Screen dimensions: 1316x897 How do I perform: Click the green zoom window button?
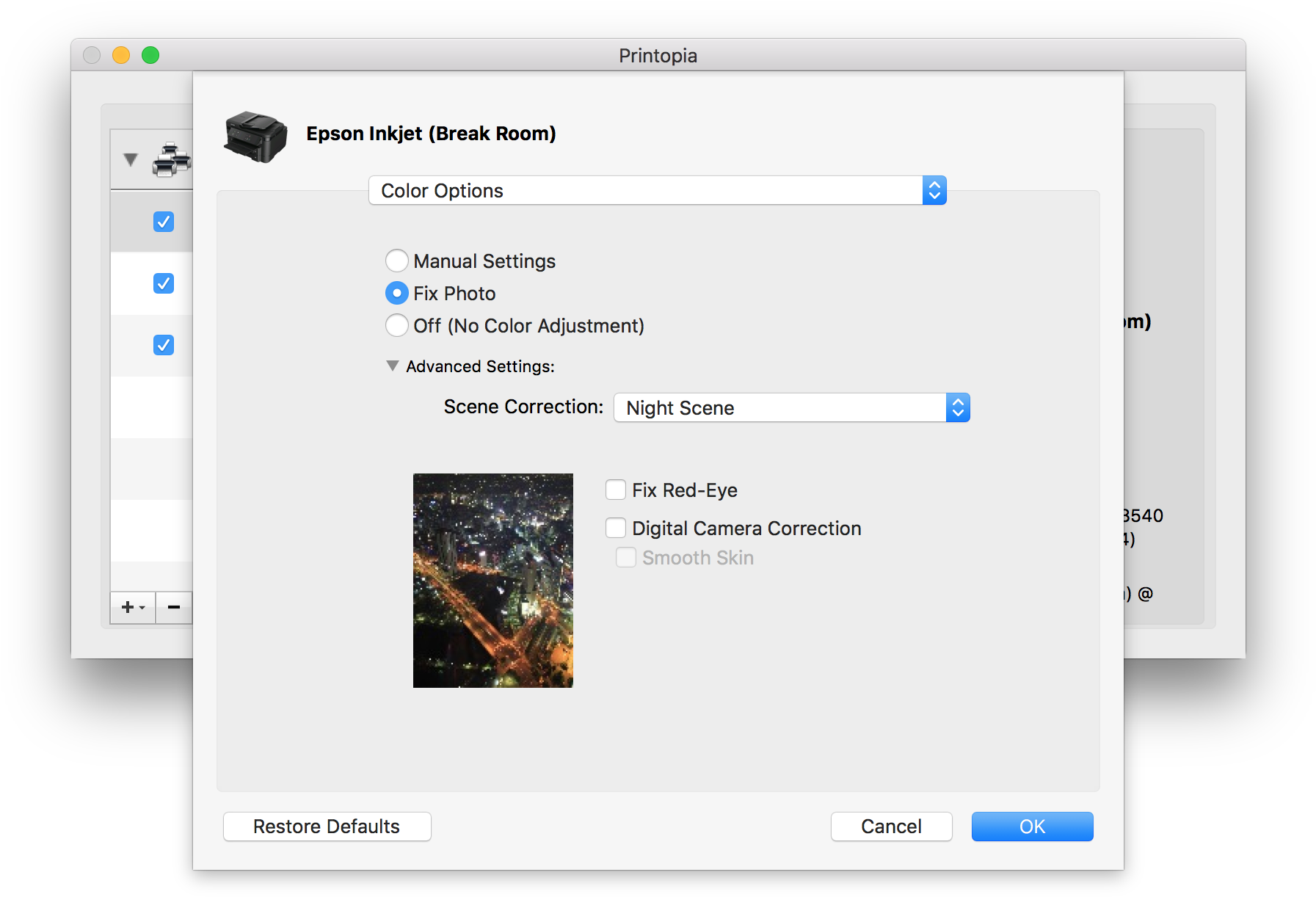click(x=150, y=55)
